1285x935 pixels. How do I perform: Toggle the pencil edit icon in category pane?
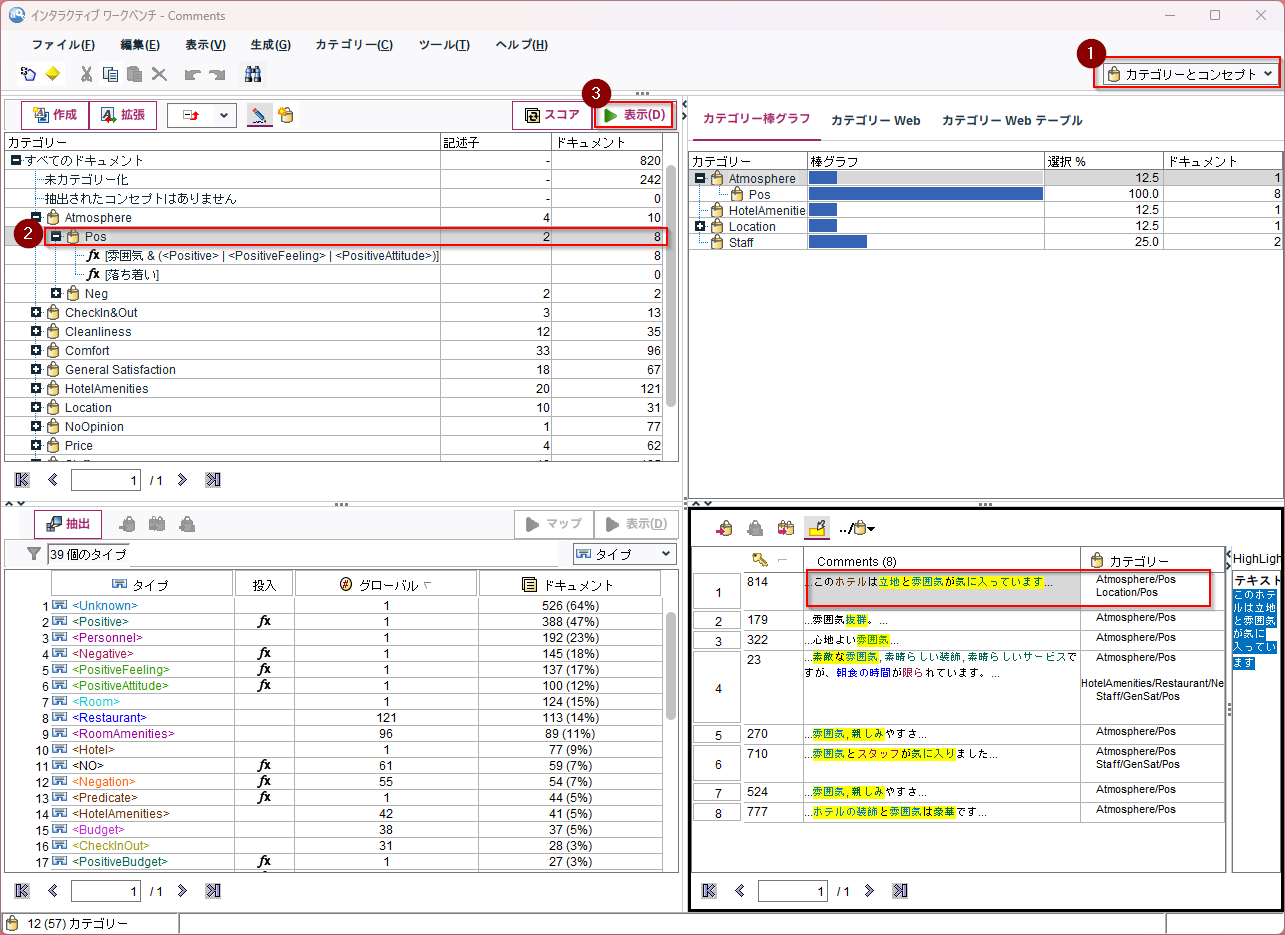pyautogui.click(x=259, y=115)
